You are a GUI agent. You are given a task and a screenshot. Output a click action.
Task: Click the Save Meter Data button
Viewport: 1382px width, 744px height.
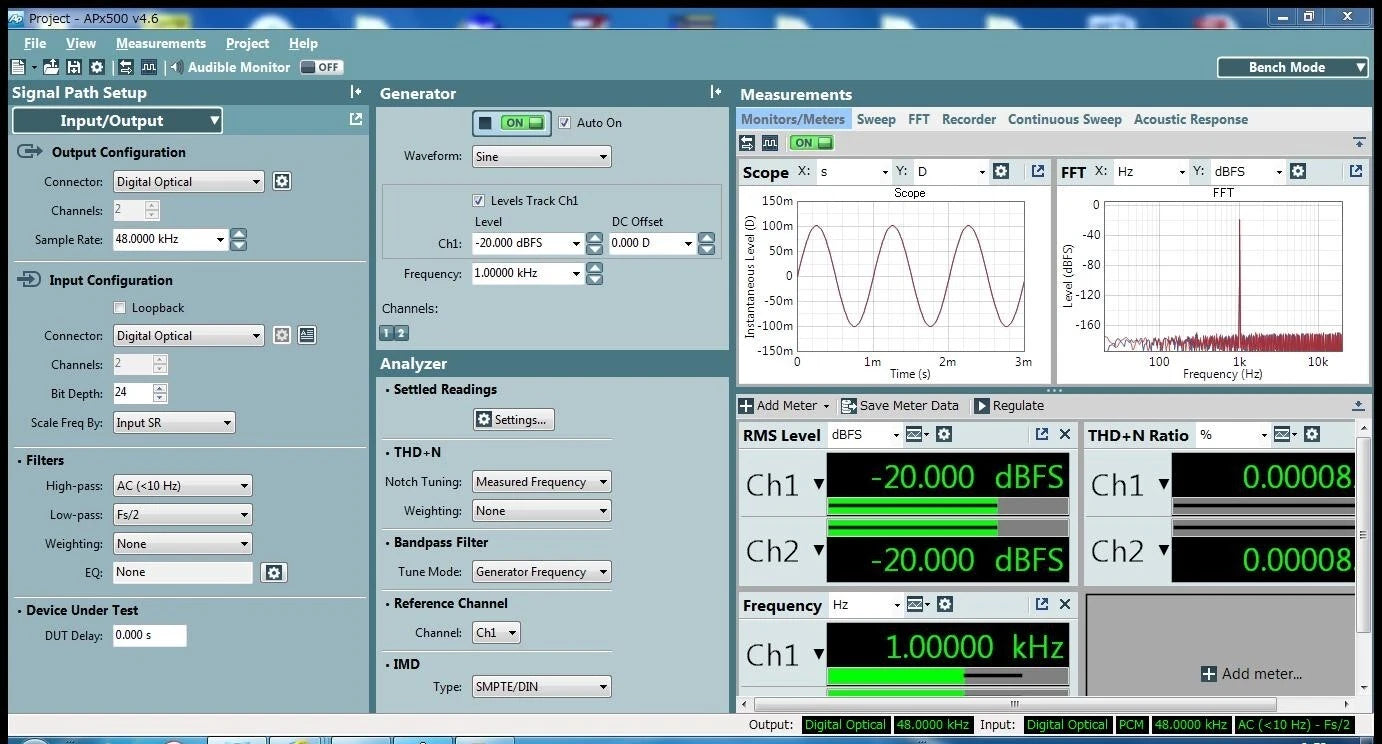pos(900,406)
